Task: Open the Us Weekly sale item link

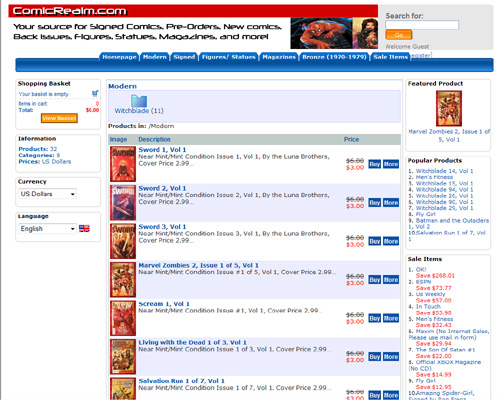Action: [430, 294]
